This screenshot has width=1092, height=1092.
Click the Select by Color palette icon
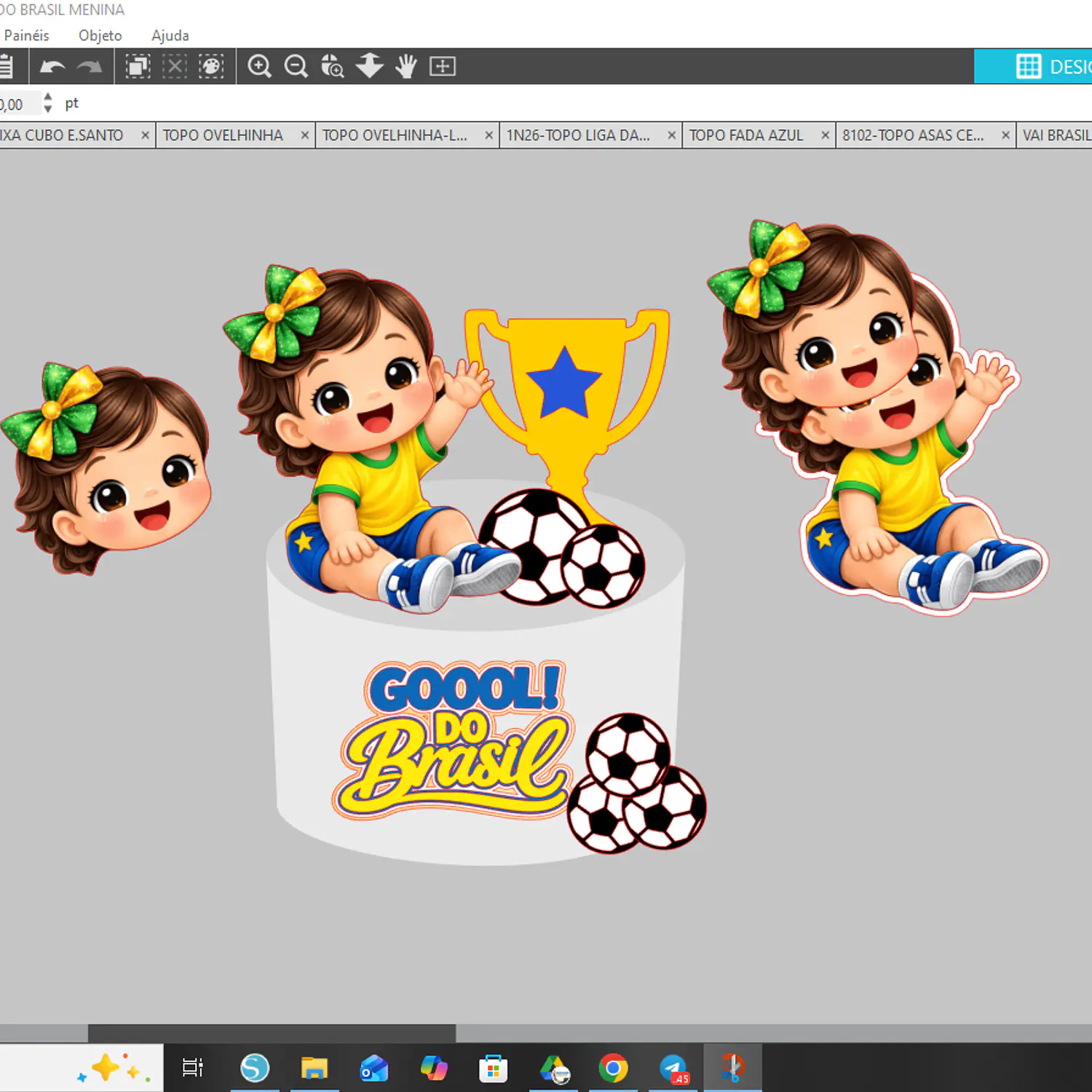coord(211,66)
